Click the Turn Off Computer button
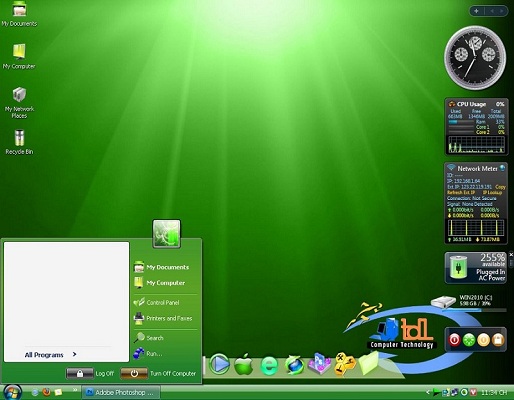This screenshot has height=400, width=514. [x=158, y=373]
